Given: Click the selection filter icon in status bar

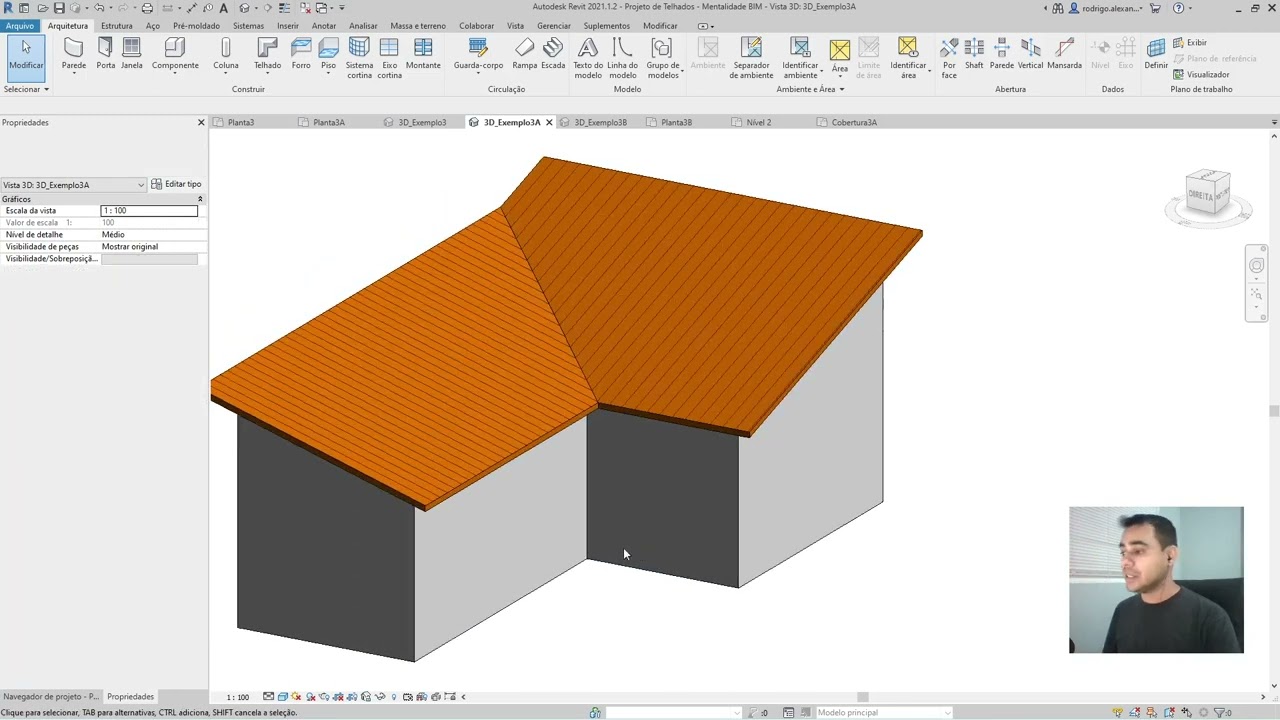Looking at the screenshot, I should coord(1218,712).
